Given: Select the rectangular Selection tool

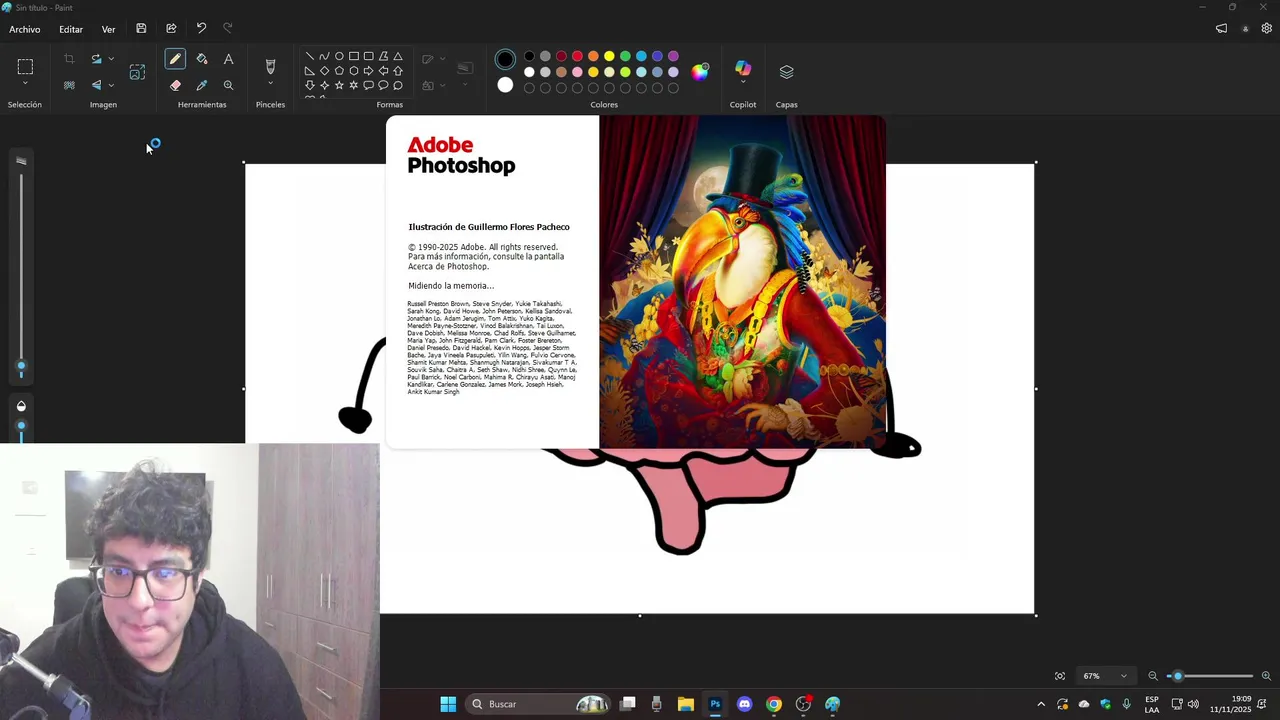Looking at the screenshot, I should (x=25, y=67).
